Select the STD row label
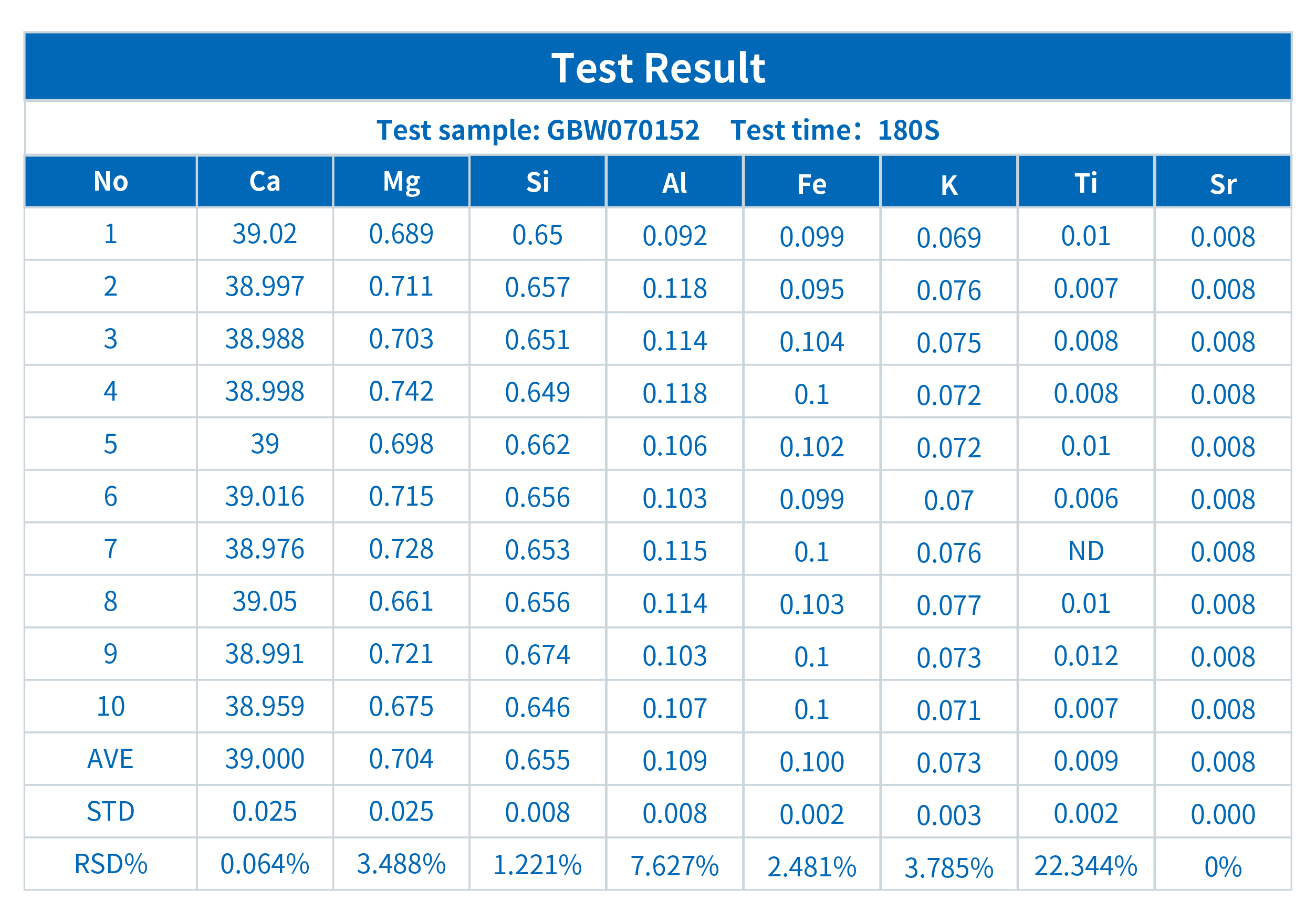The width and height of the screenshot is (1316, 922). coord(111,811)
